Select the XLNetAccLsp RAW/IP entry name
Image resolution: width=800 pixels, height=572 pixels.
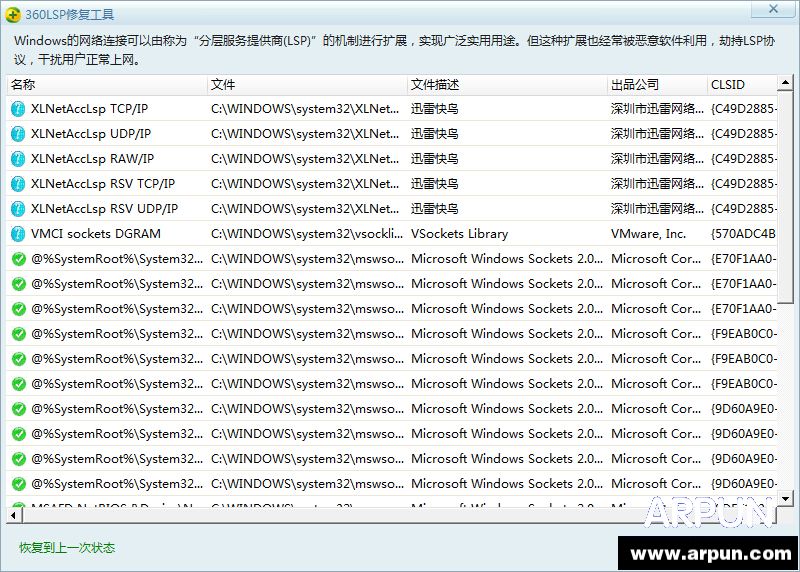[92, 159]
